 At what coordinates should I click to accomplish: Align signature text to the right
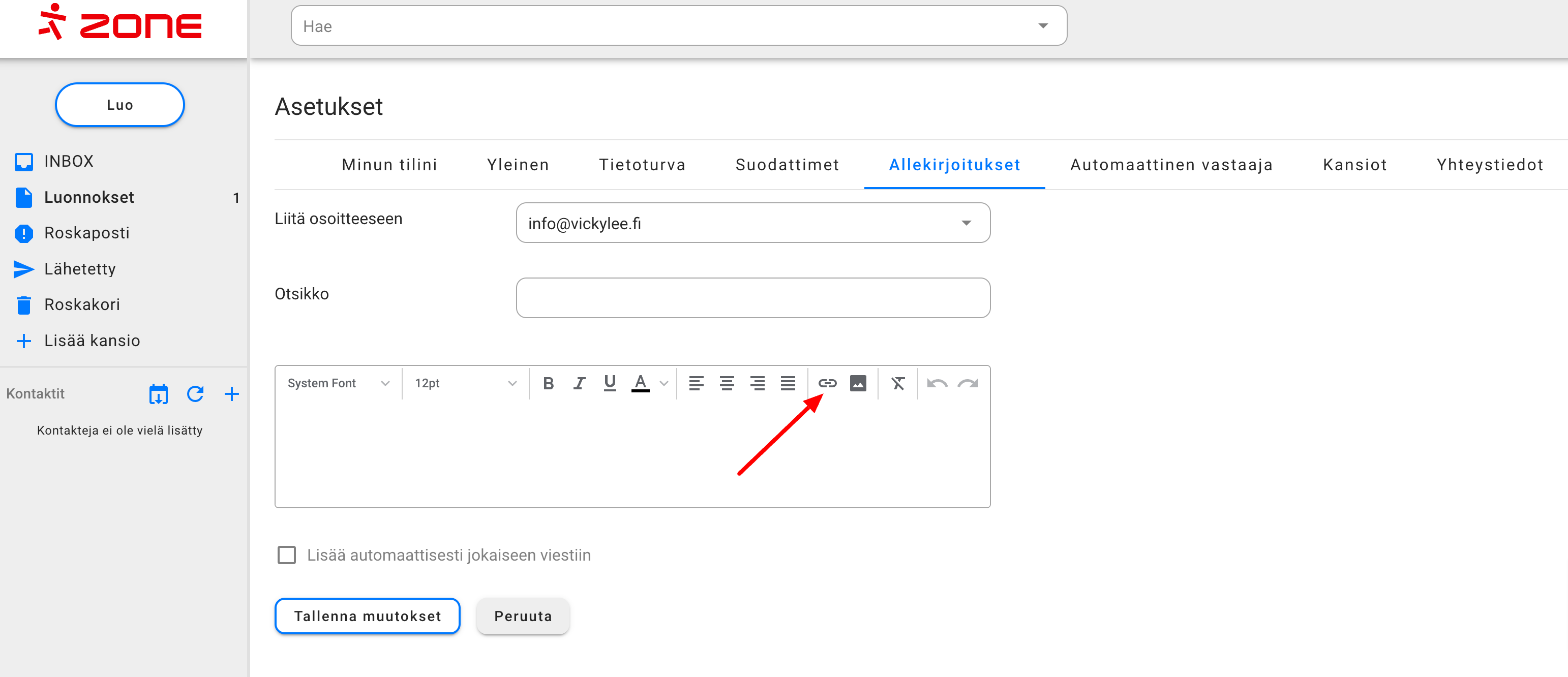[x=757, y=383]
